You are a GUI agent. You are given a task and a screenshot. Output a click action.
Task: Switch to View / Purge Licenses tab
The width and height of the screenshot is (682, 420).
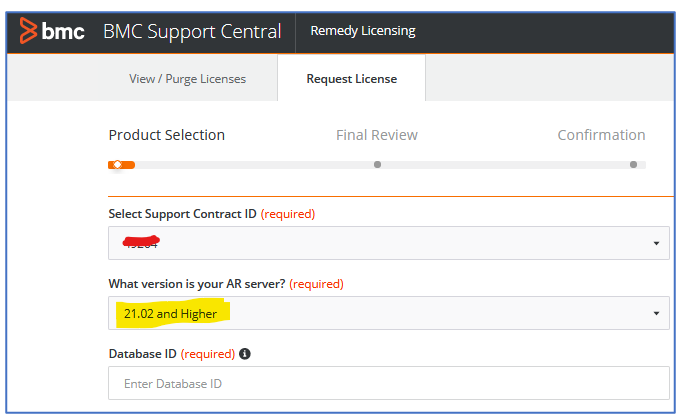[187, 79]
